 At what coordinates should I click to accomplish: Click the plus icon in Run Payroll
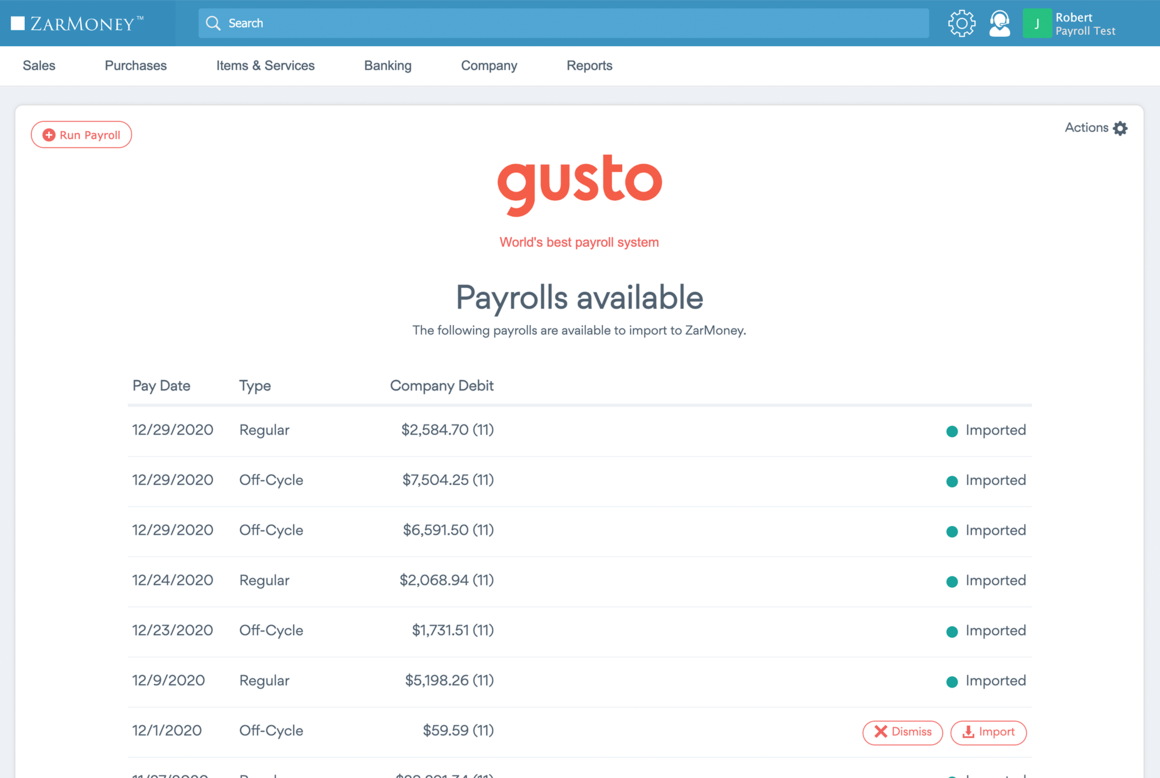click(x=49, y=135)
